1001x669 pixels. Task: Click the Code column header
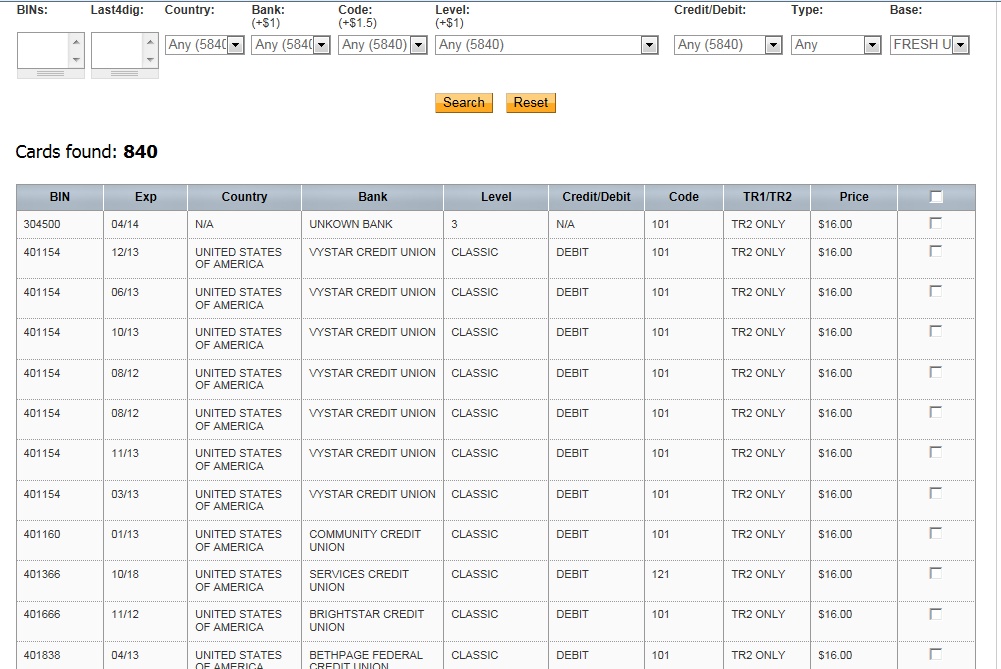(684, 197)
